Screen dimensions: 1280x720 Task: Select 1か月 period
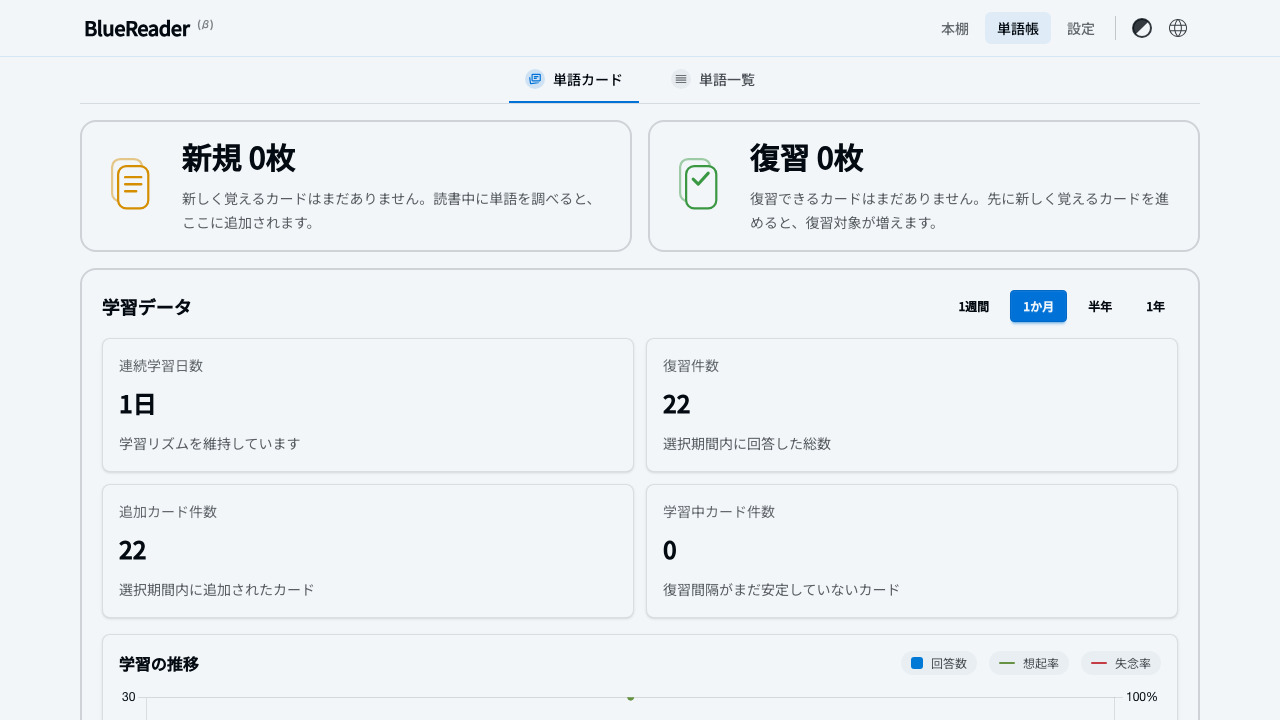[1038, 307]
